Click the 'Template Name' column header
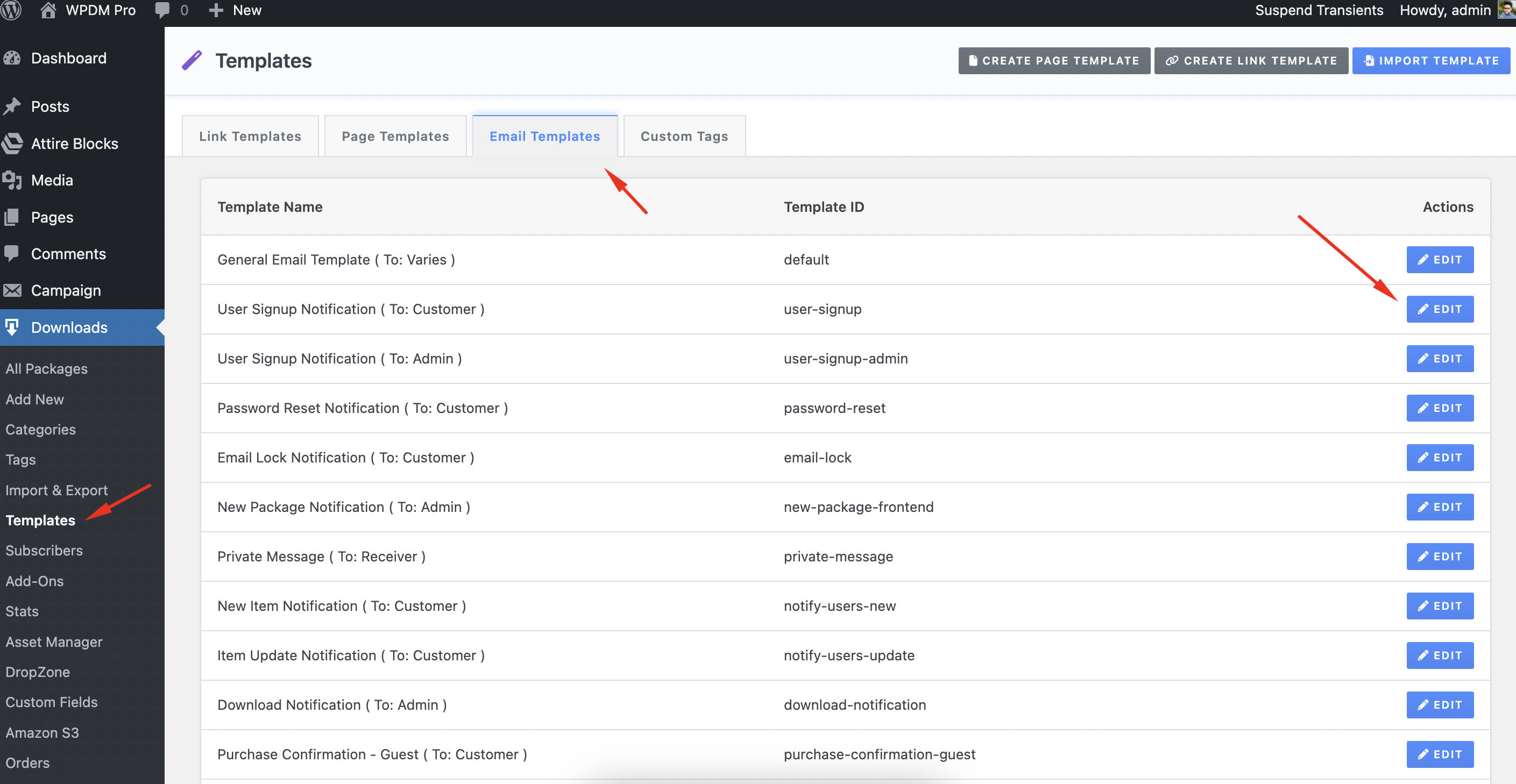The width and height of the screenshot is (1516, 784). [270, 206]
